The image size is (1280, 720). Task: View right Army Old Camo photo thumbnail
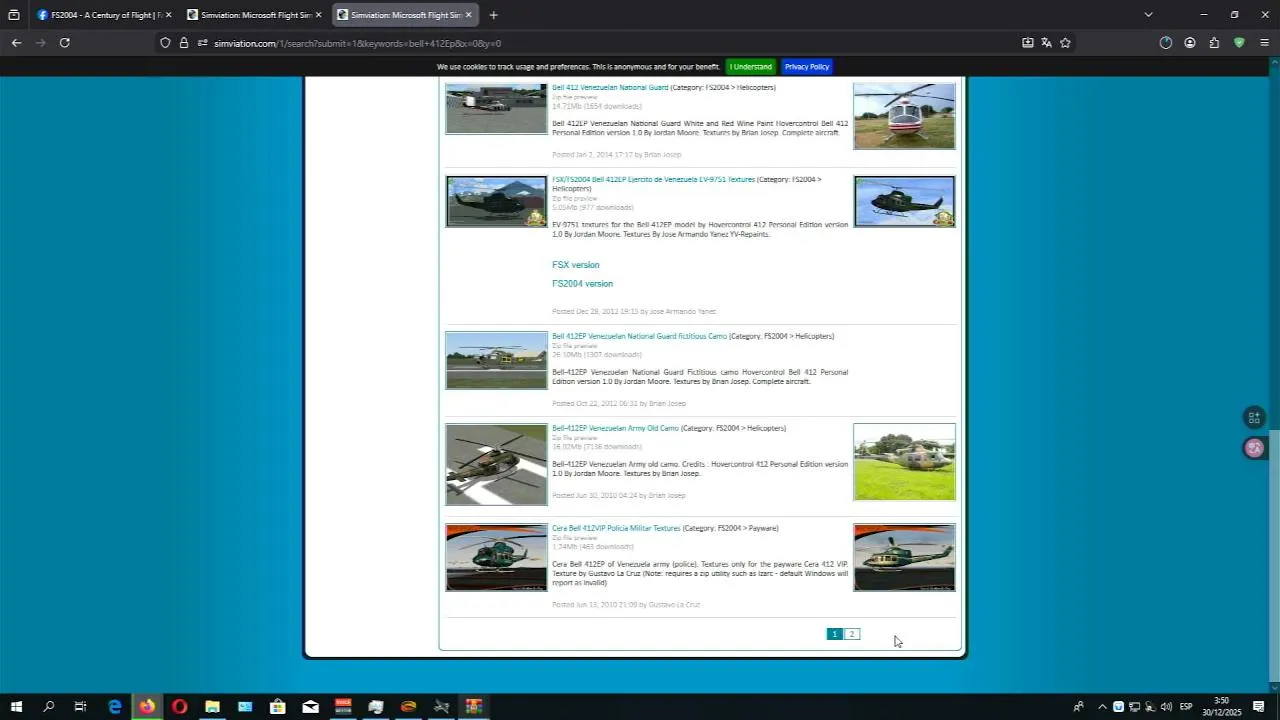904,462
